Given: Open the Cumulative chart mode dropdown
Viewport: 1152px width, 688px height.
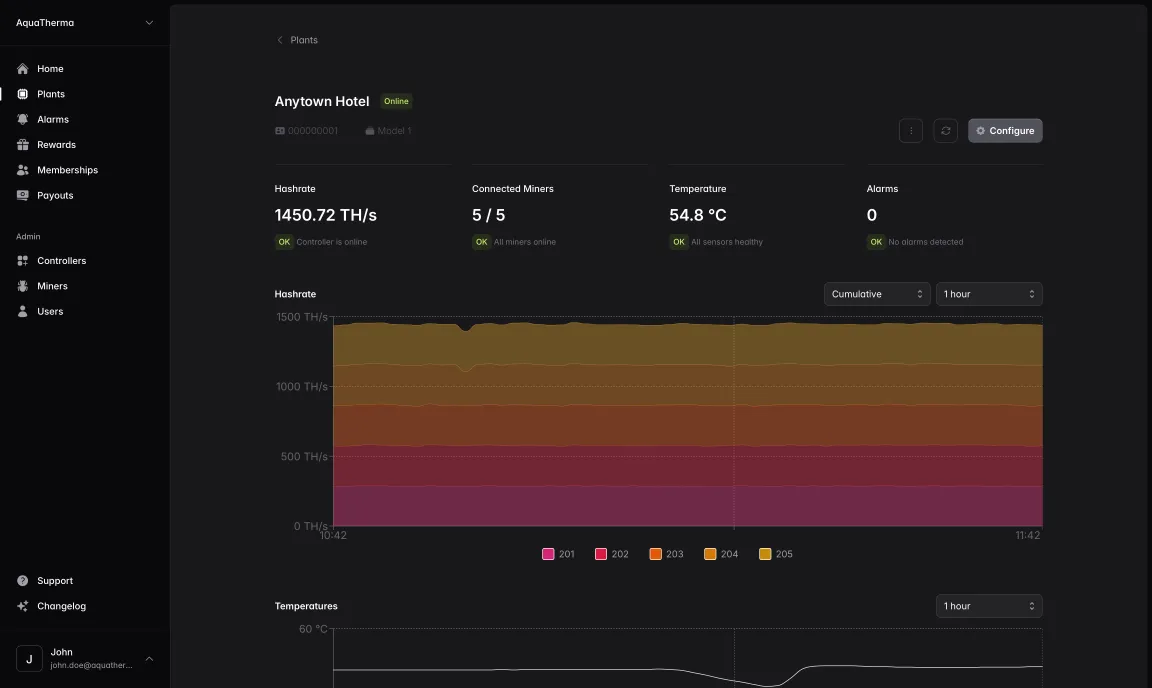Looking at the screenshot, I should pos(877,294).
